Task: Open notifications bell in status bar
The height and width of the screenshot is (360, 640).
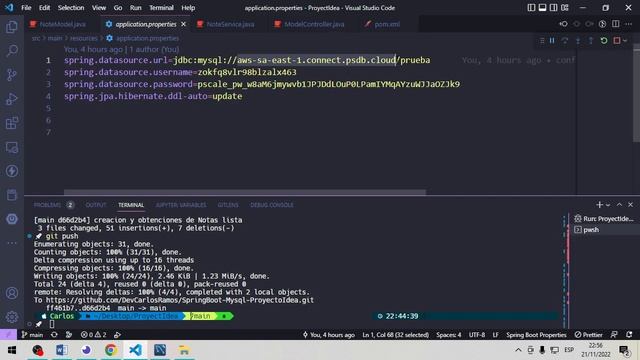Action: coord(629,335)
